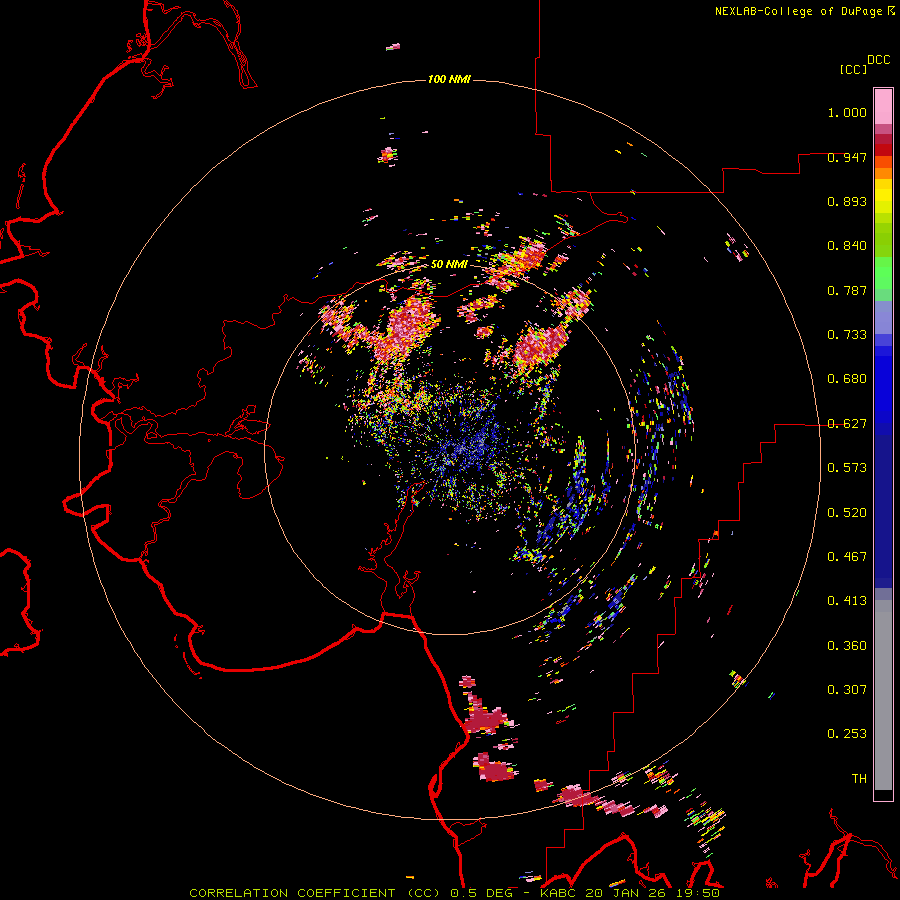Click the DCC label above the color scale

pyautogui.click(x=879, y=60)
